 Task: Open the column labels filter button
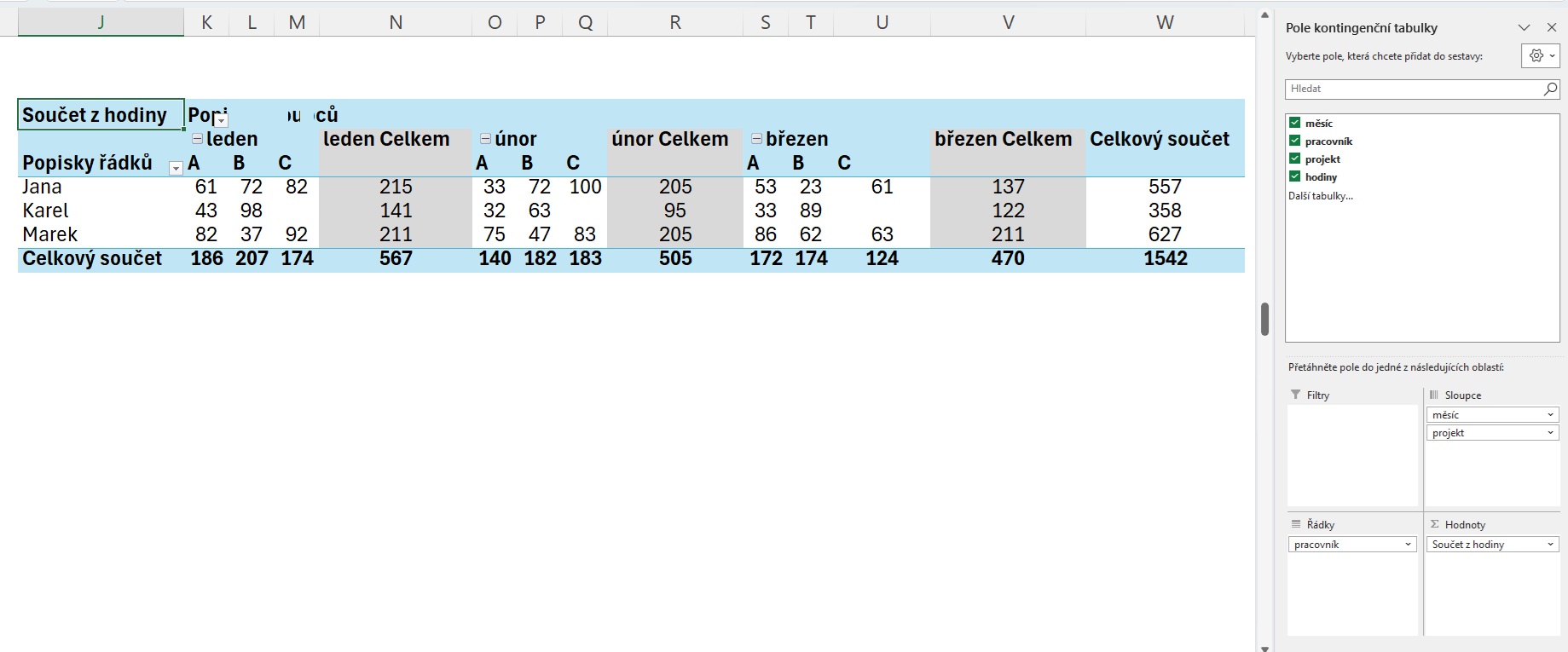(x=221, y=120)
